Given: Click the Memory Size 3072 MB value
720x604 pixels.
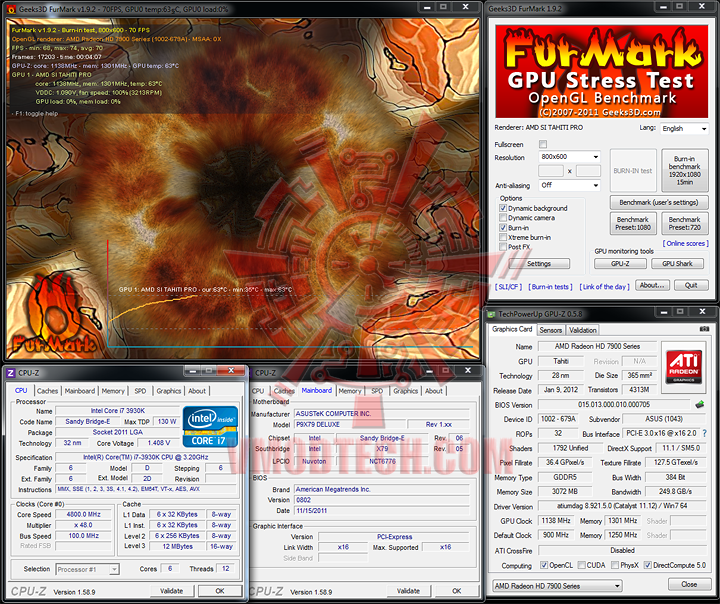Looking at the screenshot, I should tap(565, 491).
